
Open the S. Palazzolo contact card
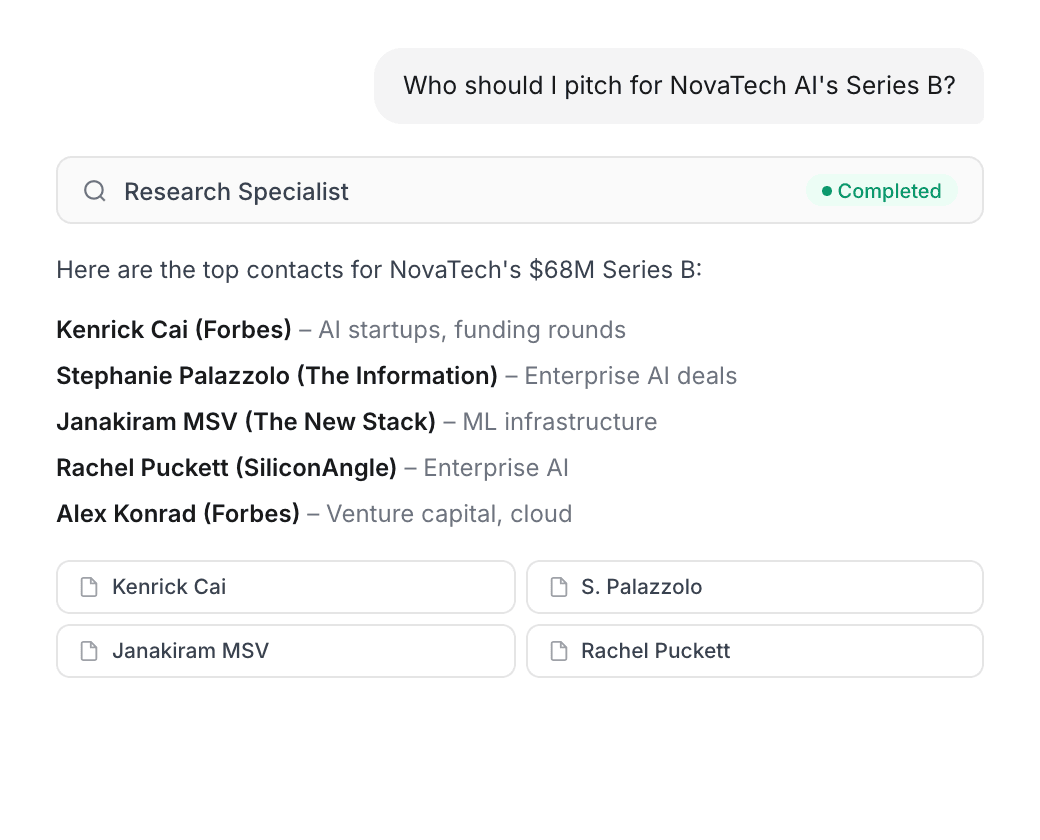coord(754,587)
